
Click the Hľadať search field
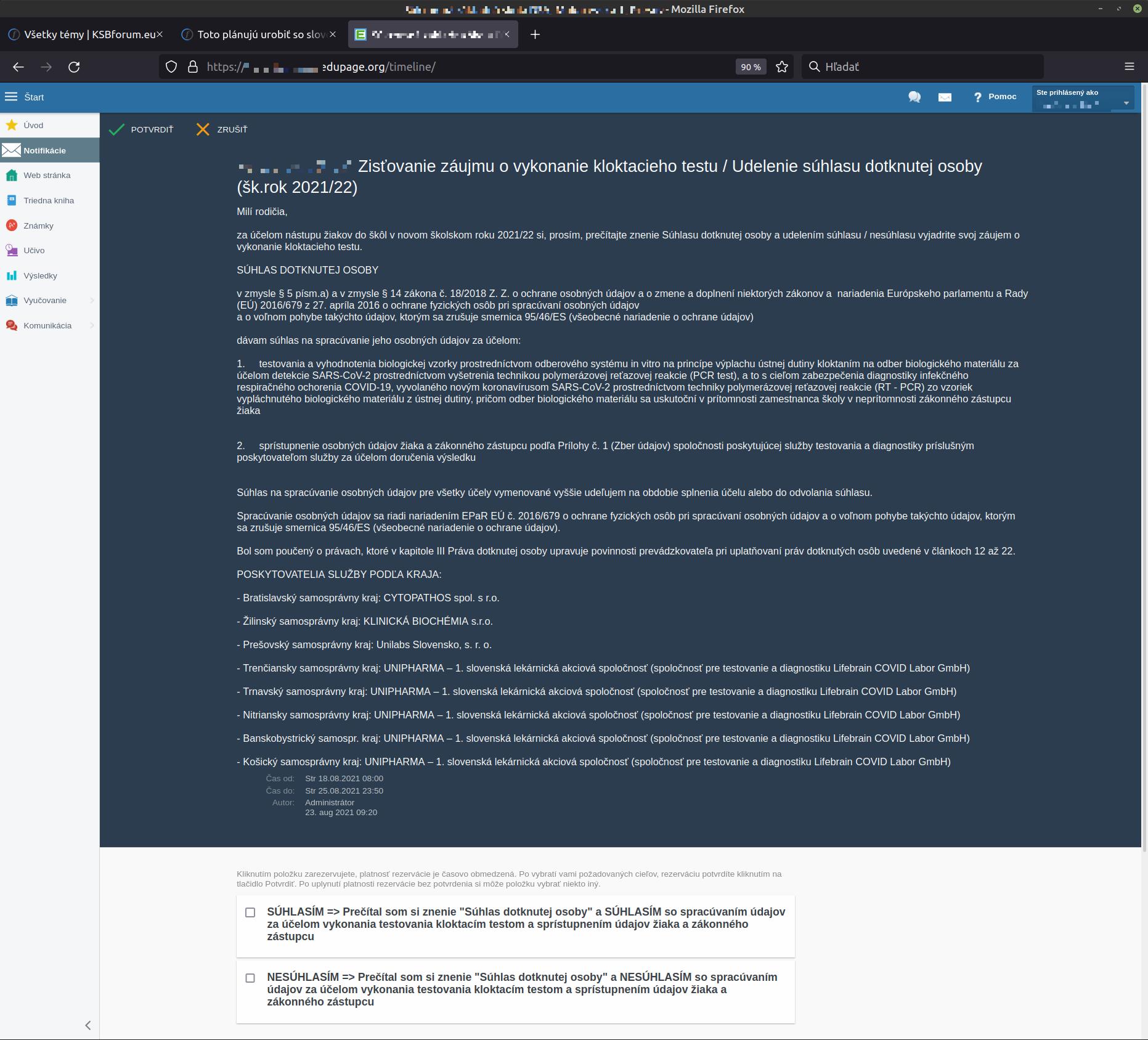924,67
